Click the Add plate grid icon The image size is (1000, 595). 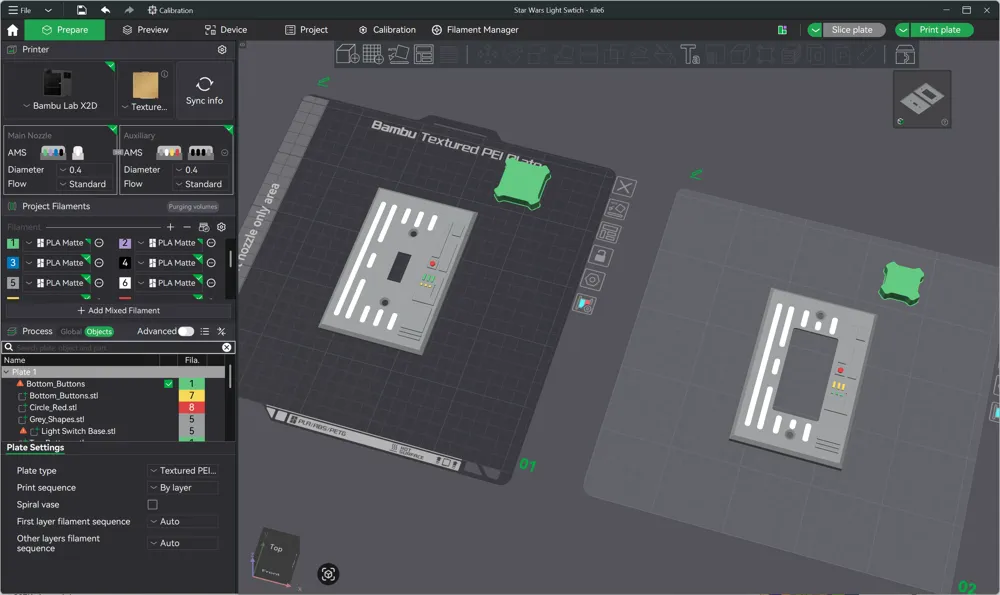(373, 54)
